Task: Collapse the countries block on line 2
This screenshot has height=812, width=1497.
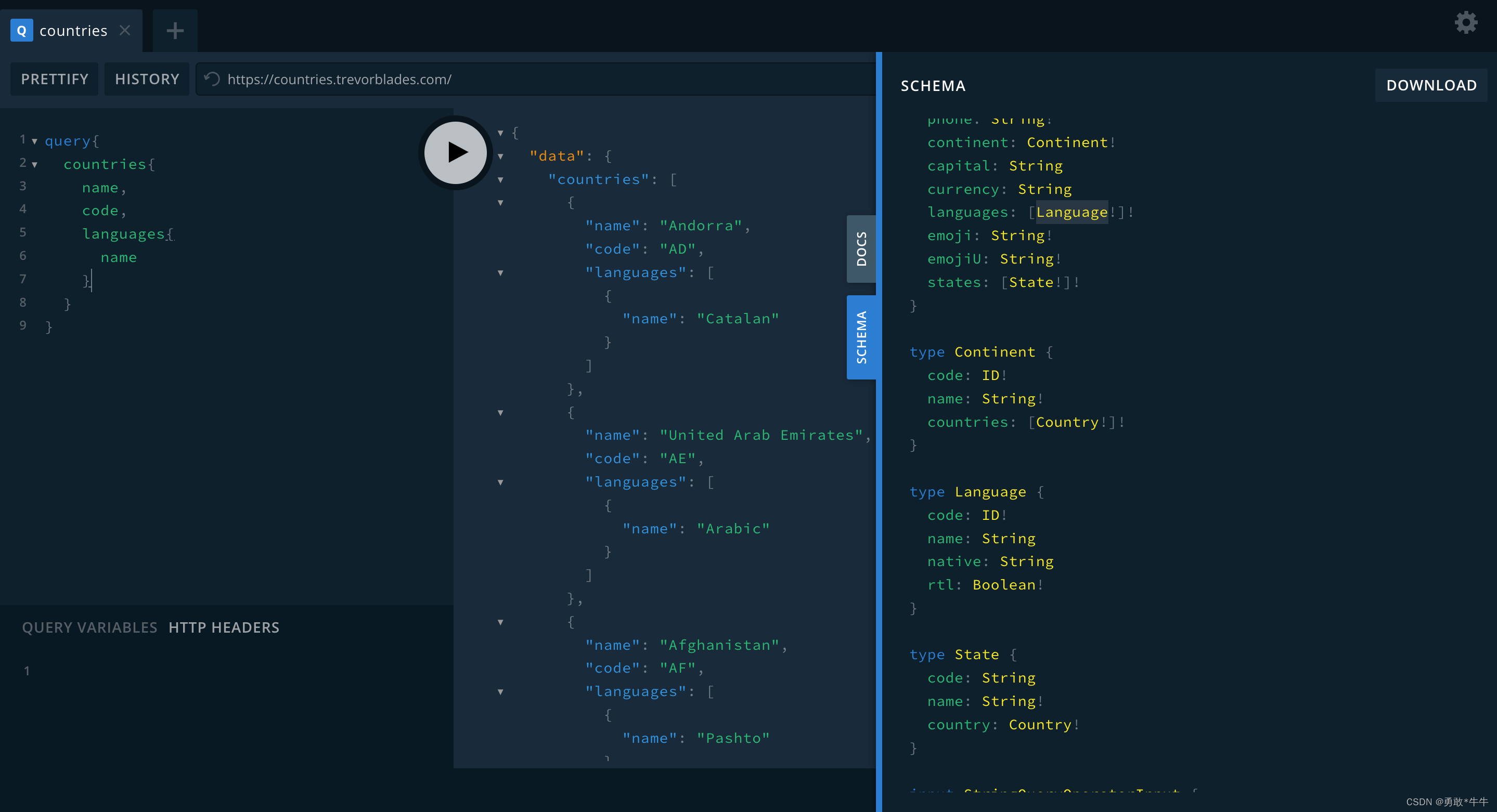Action: pos(34,165)
